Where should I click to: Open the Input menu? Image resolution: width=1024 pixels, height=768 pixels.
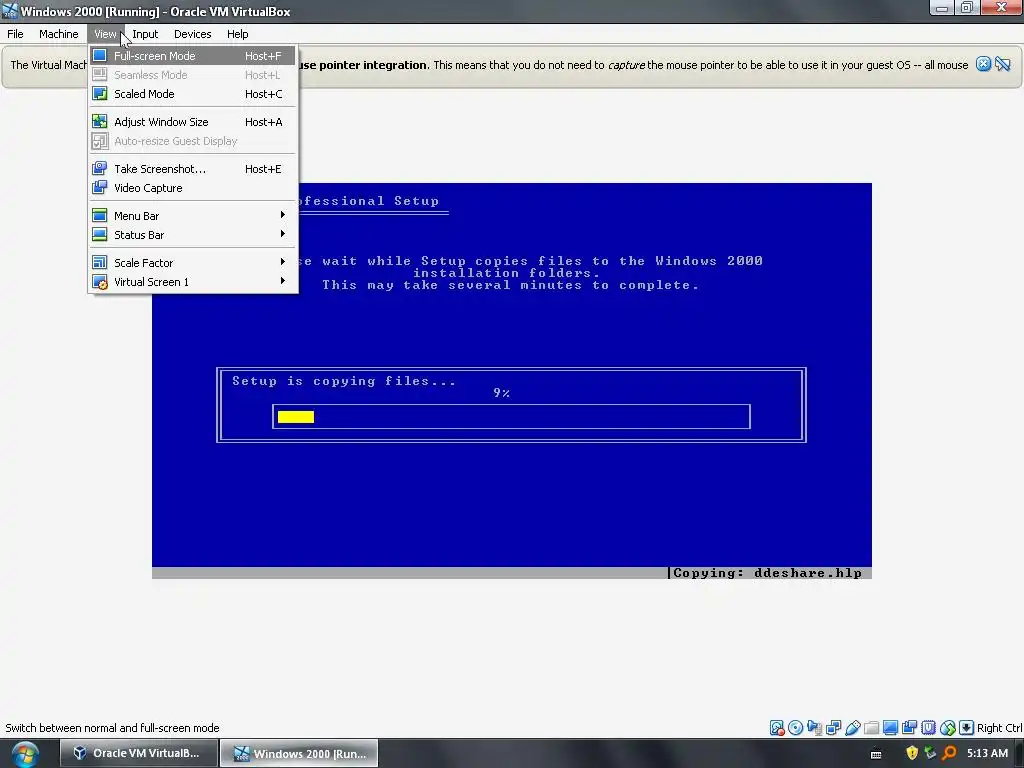[x=145, y=34]
